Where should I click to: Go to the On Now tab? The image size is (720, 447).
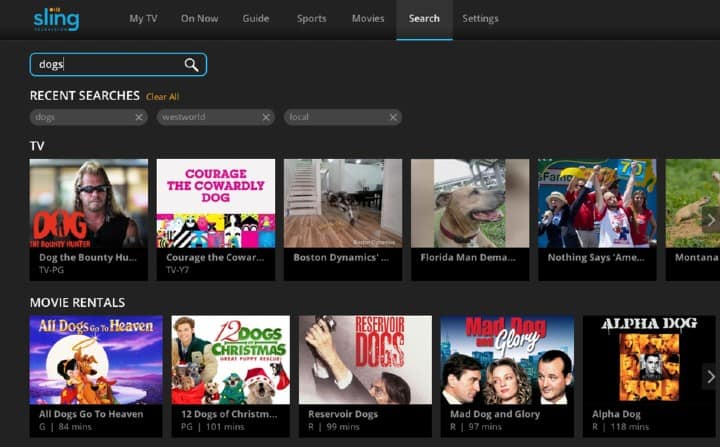coord(199,19)
